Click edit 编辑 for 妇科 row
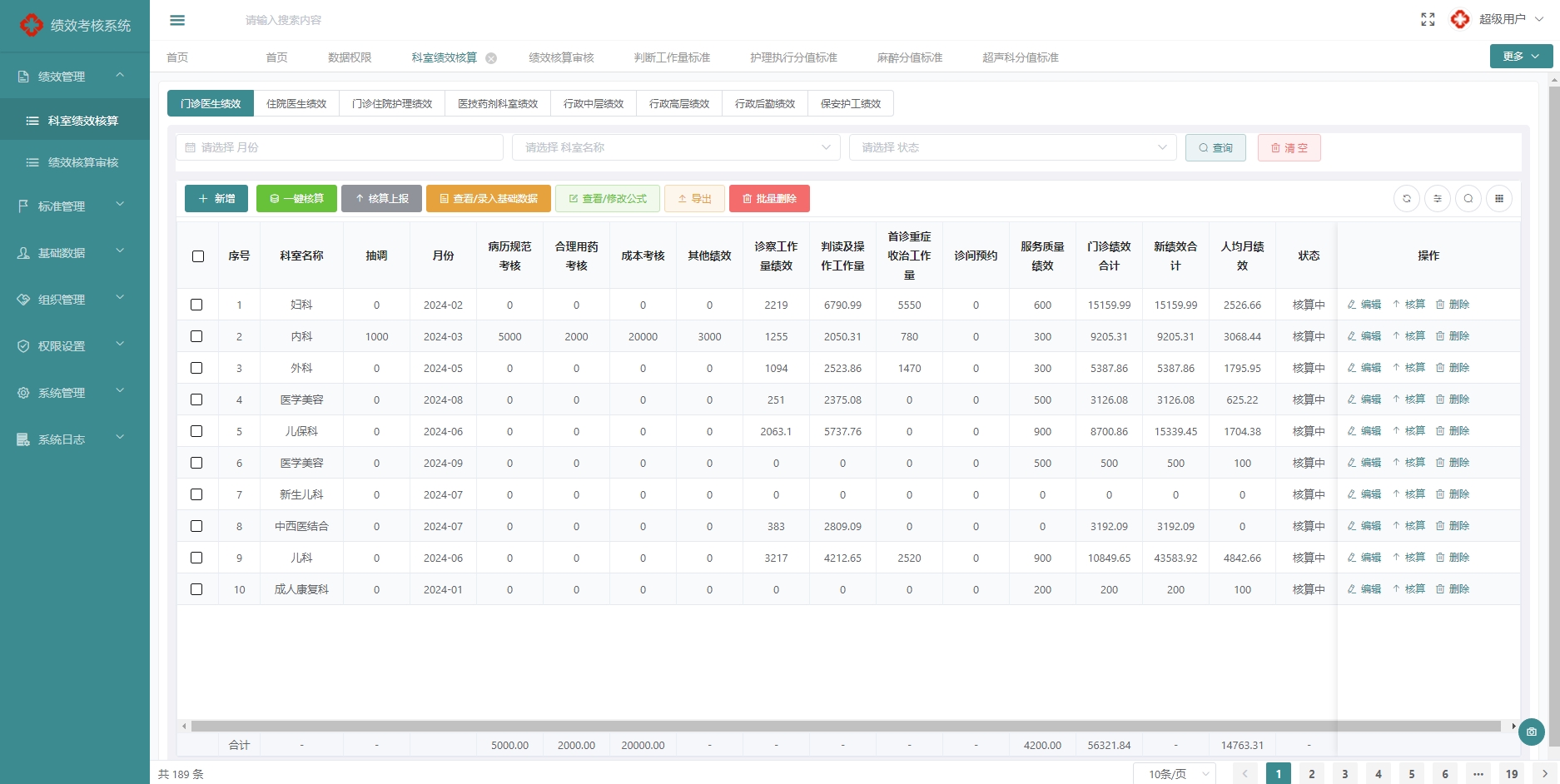Viewport: 1560px width, 784px height. point(1364,305)
